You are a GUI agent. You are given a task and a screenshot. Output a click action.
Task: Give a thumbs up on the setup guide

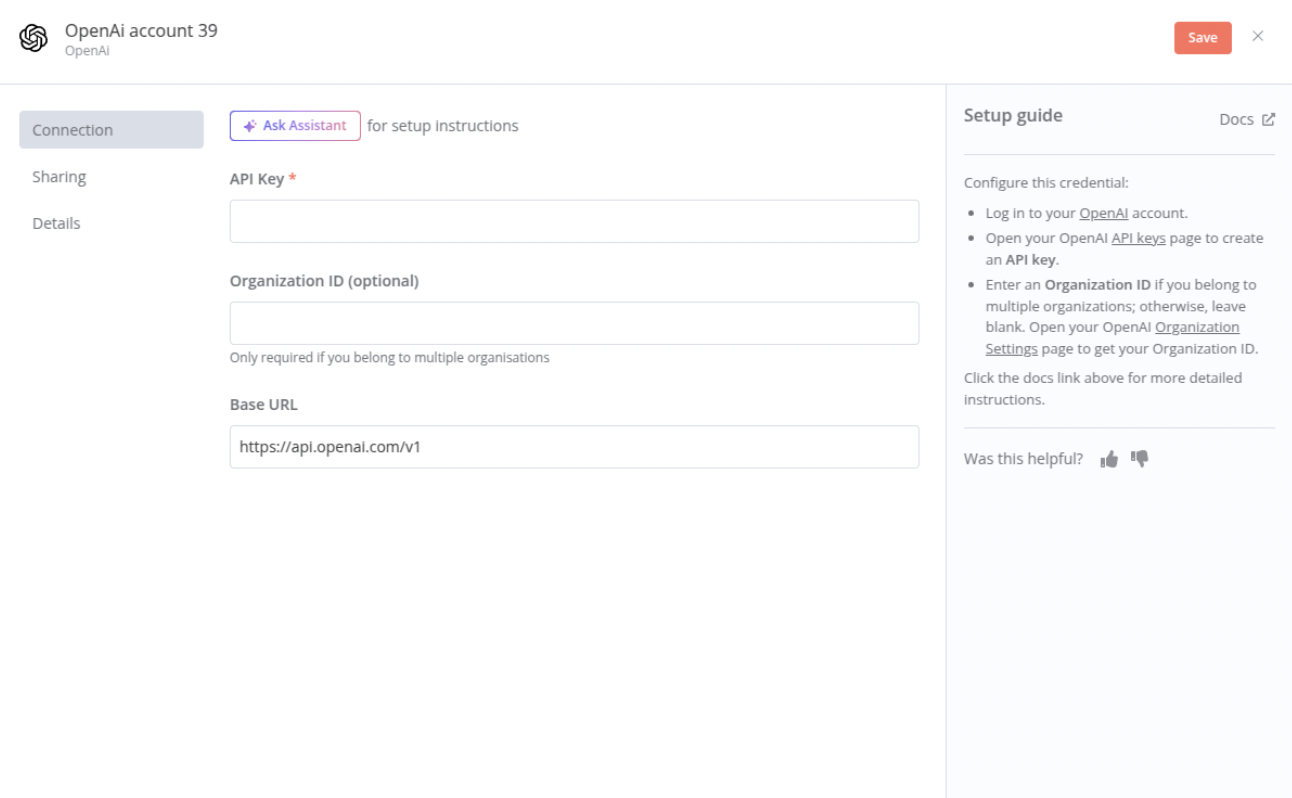1109,458
